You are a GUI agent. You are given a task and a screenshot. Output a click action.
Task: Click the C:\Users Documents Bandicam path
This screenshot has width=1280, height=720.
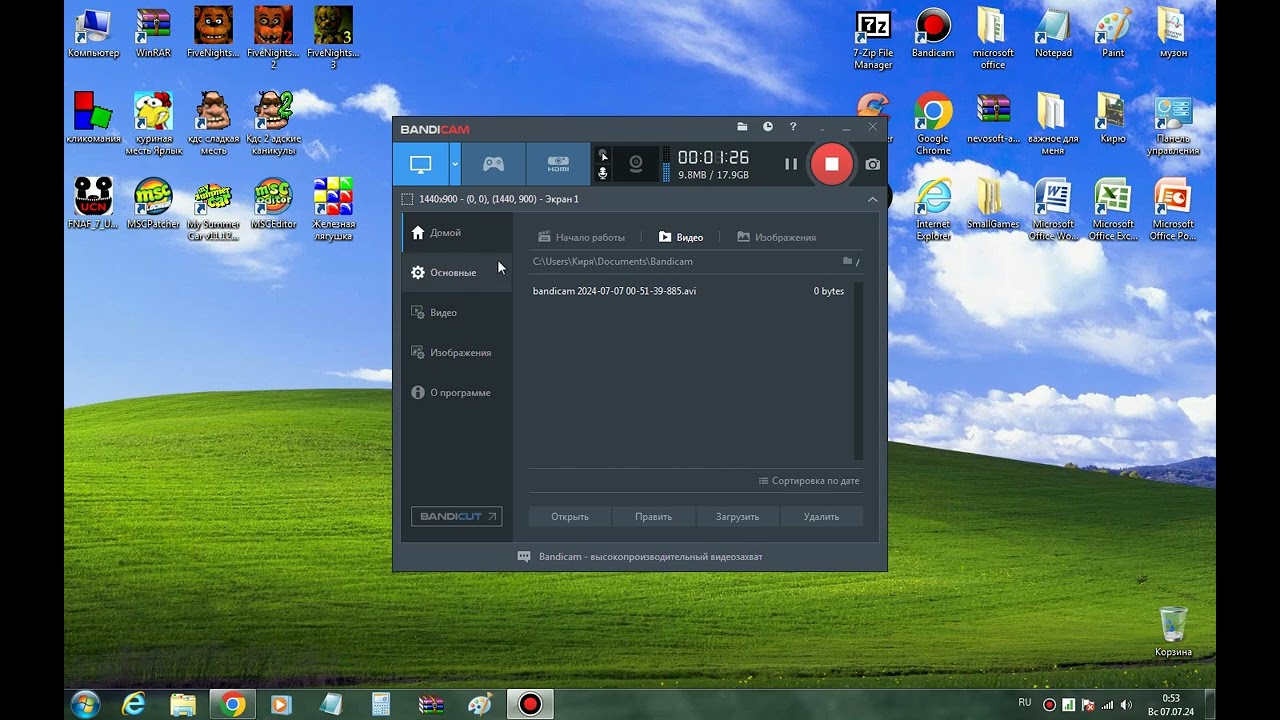(x=612, y=261)
